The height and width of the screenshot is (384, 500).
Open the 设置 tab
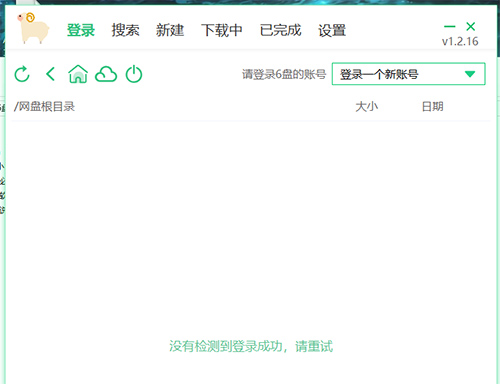(x=332, y=30)
